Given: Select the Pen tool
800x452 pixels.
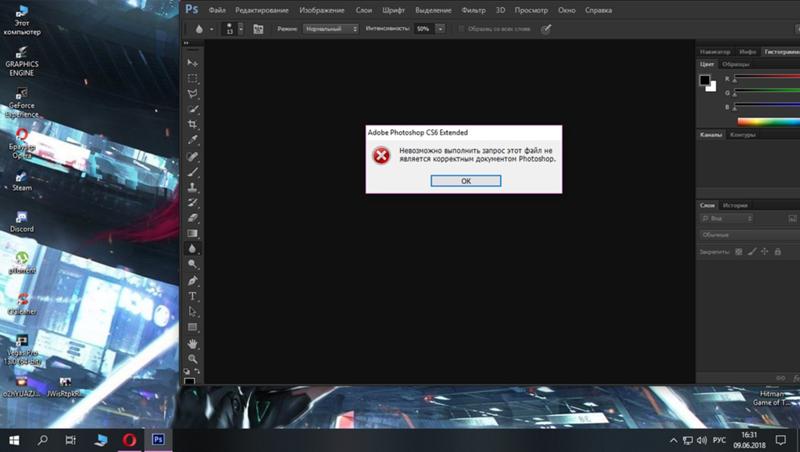Looking at the screenshot, I should [x=192, y=281].
